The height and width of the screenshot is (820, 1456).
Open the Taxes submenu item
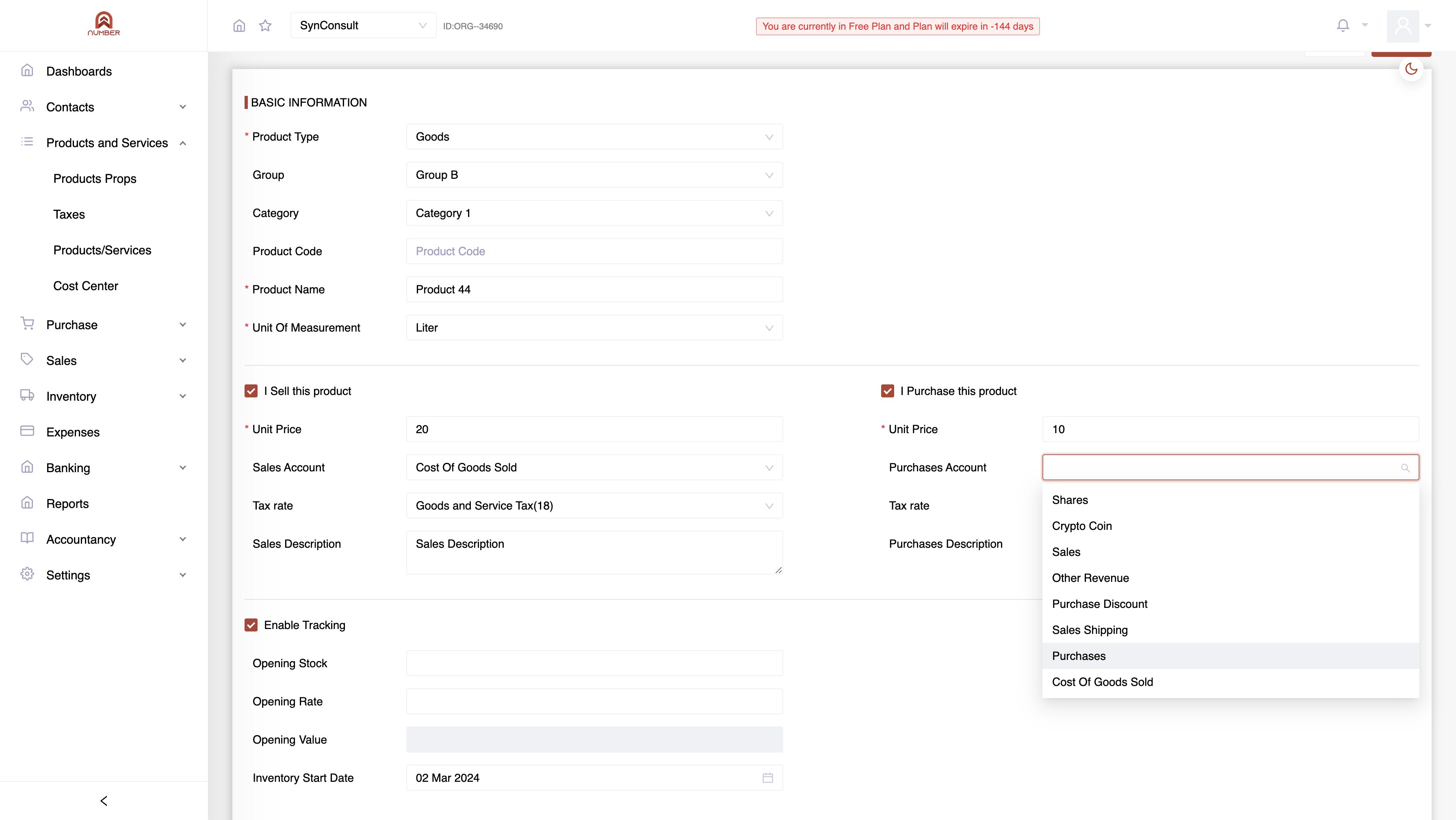pyautogui.click(x=69, y=214)
